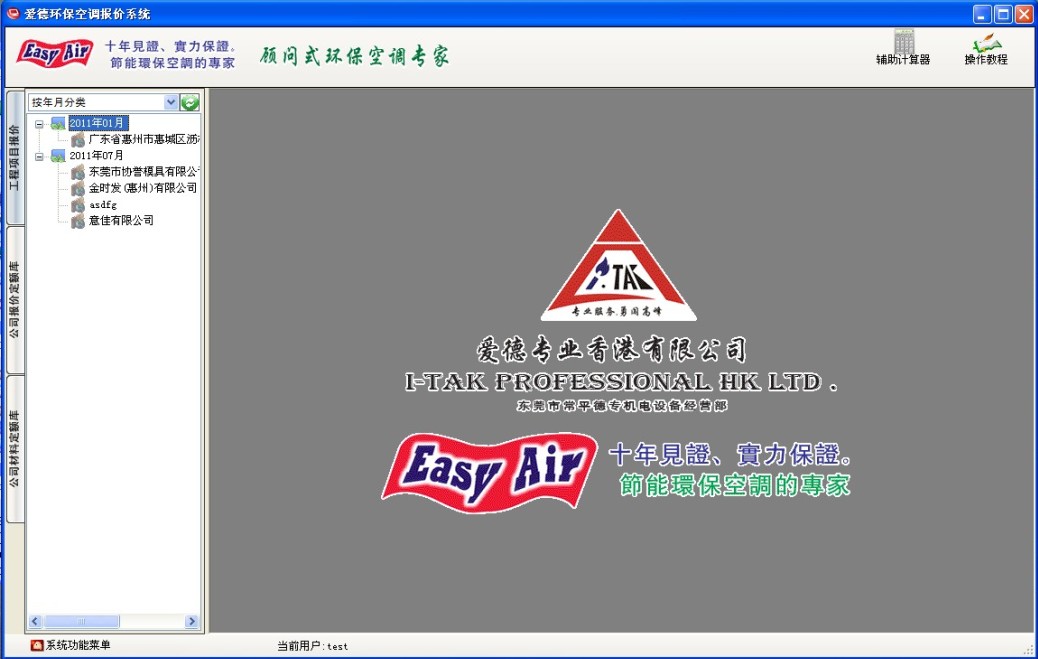Click the app icon in title bar
The image size is (1038, 659).
coord(13,13)
